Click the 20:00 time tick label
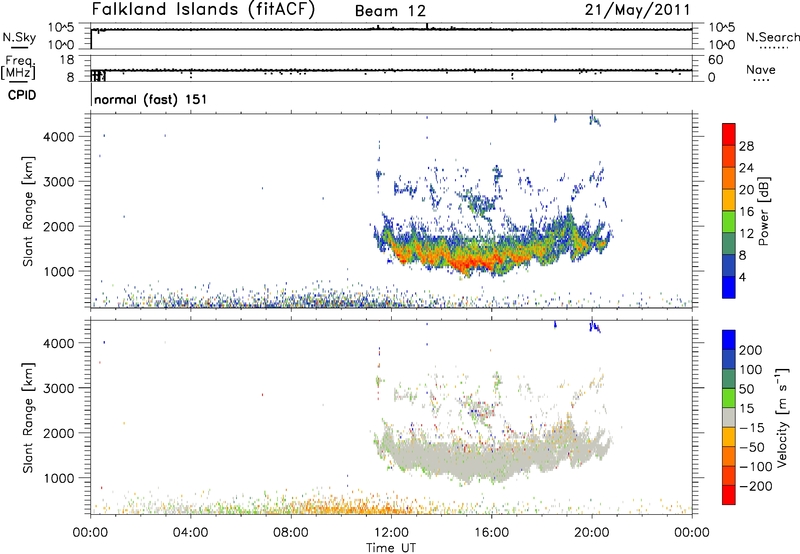The height and width of the screenshot is (554, 800). [x=592, y=533]
